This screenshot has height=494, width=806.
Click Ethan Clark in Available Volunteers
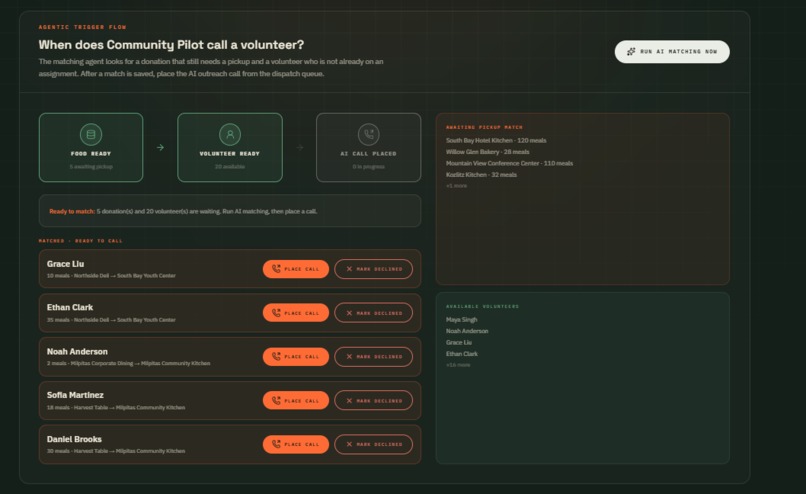462,354
